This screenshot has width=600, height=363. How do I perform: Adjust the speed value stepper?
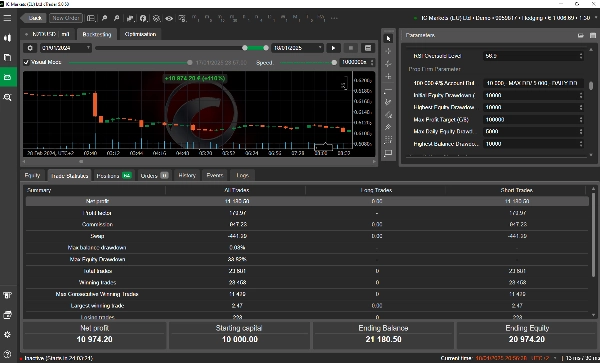pos(372,62)
